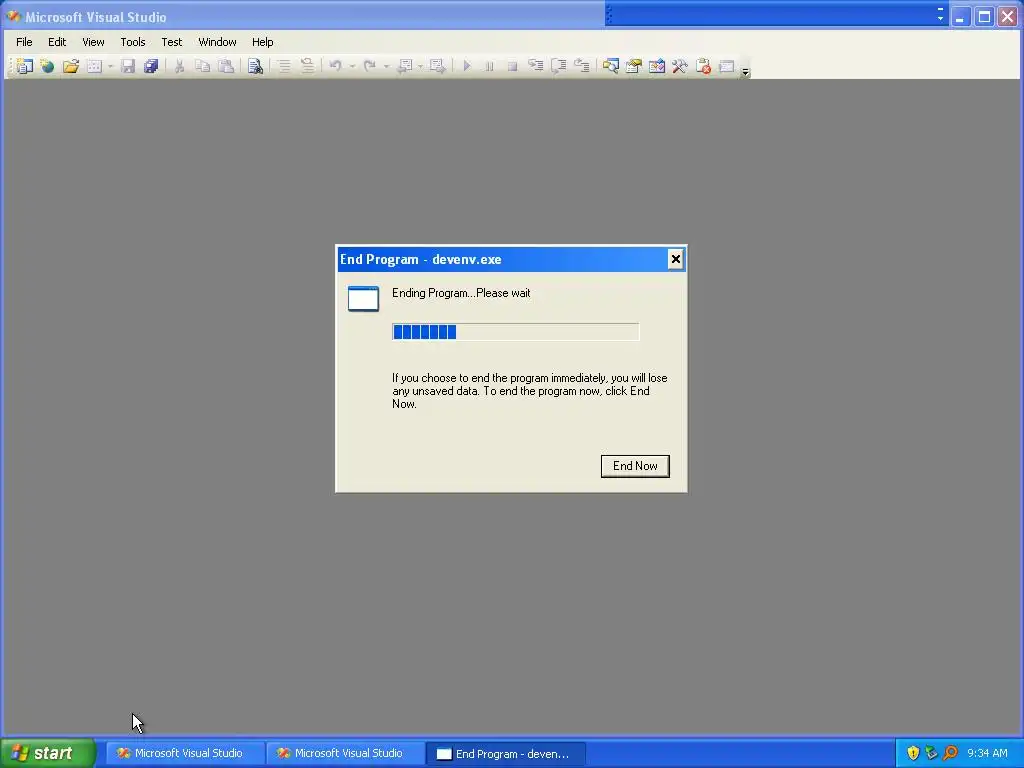Open the Window menu

coord(217,42)
